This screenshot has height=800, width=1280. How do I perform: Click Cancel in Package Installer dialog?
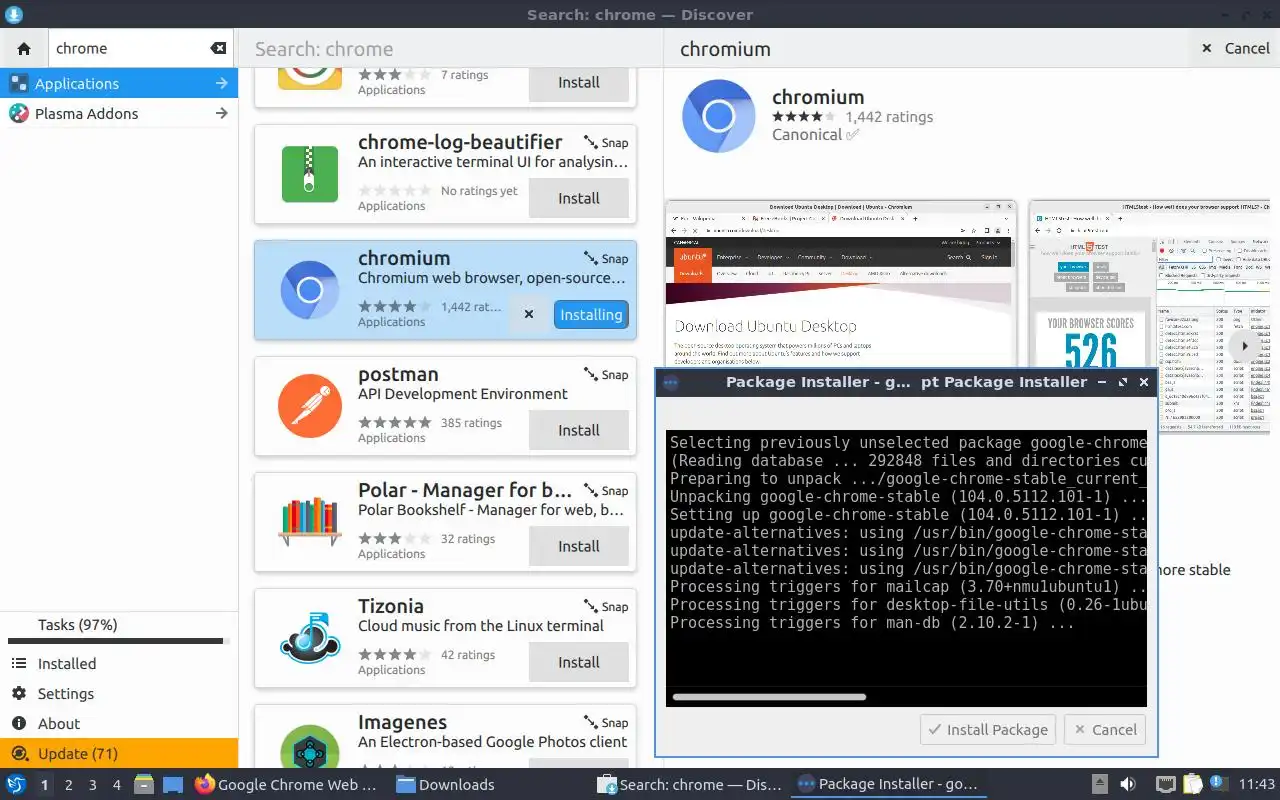coord(1105,729)
